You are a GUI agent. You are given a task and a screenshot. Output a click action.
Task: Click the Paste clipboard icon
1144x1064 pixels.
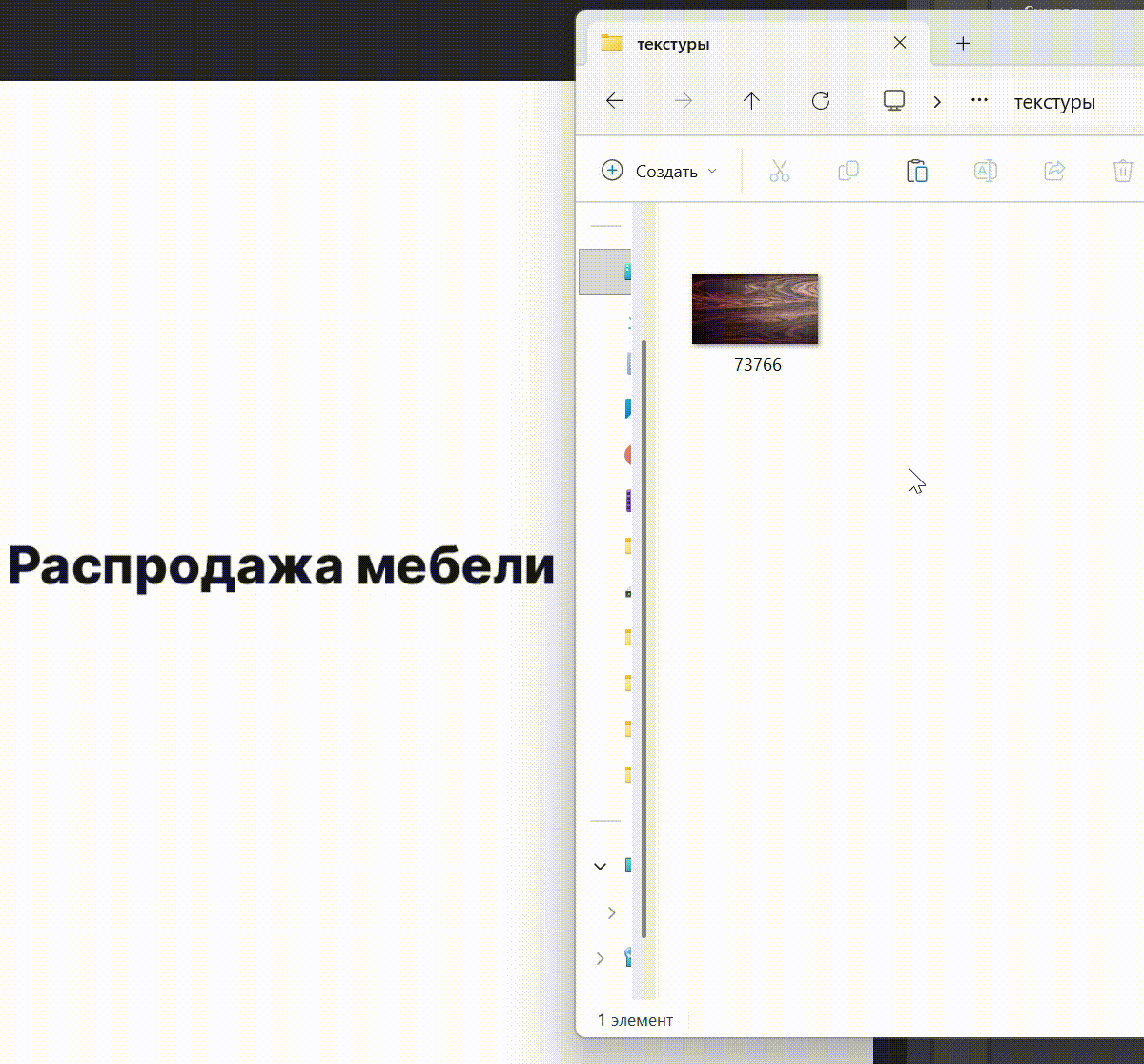917,172
